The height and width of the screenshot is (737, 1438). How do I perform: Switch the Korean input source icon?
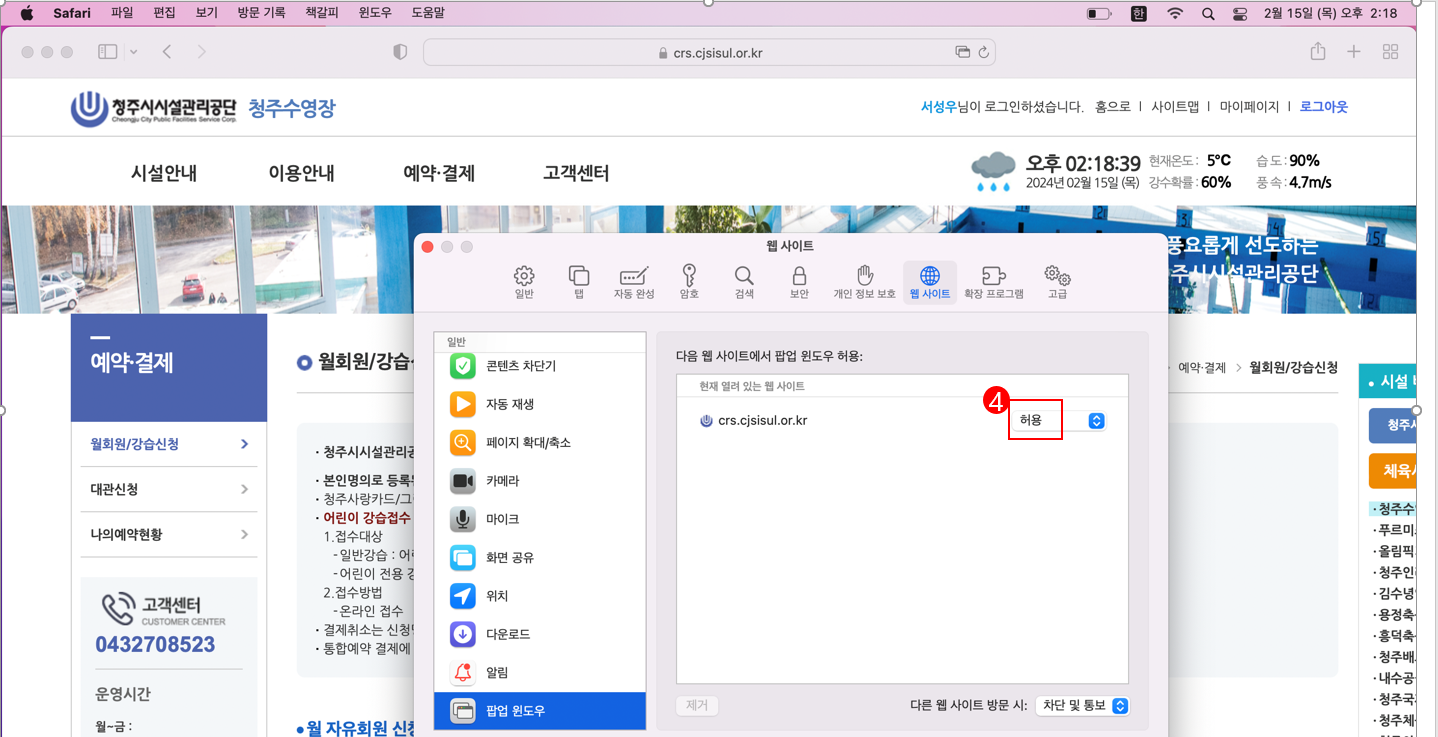[x=1138, y=14]
